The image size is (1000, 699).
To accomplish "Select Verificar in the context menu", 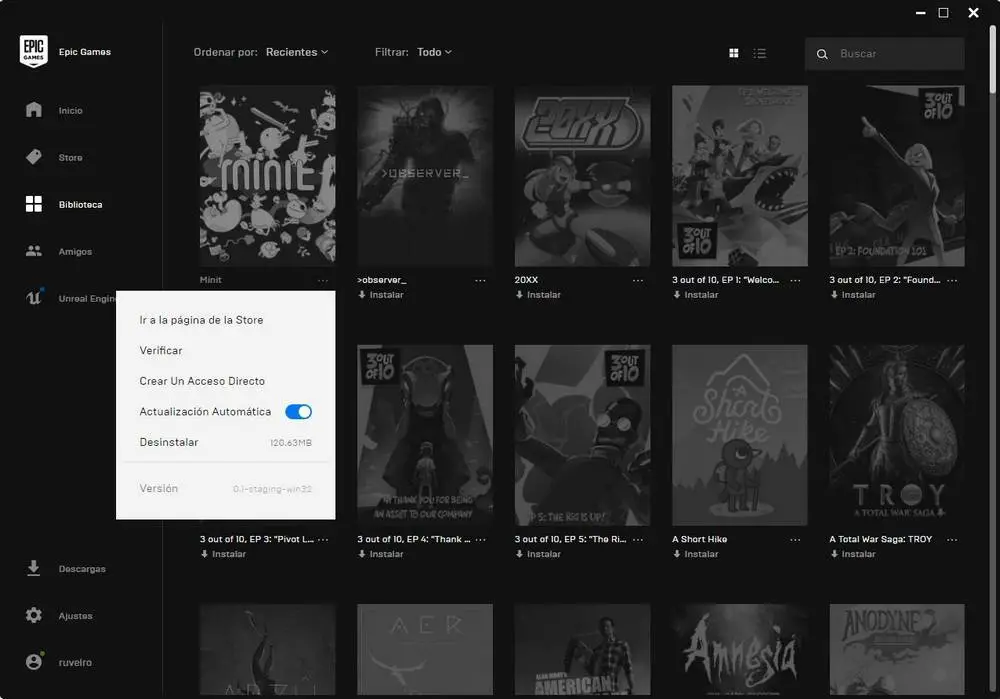I will [161, 350].
